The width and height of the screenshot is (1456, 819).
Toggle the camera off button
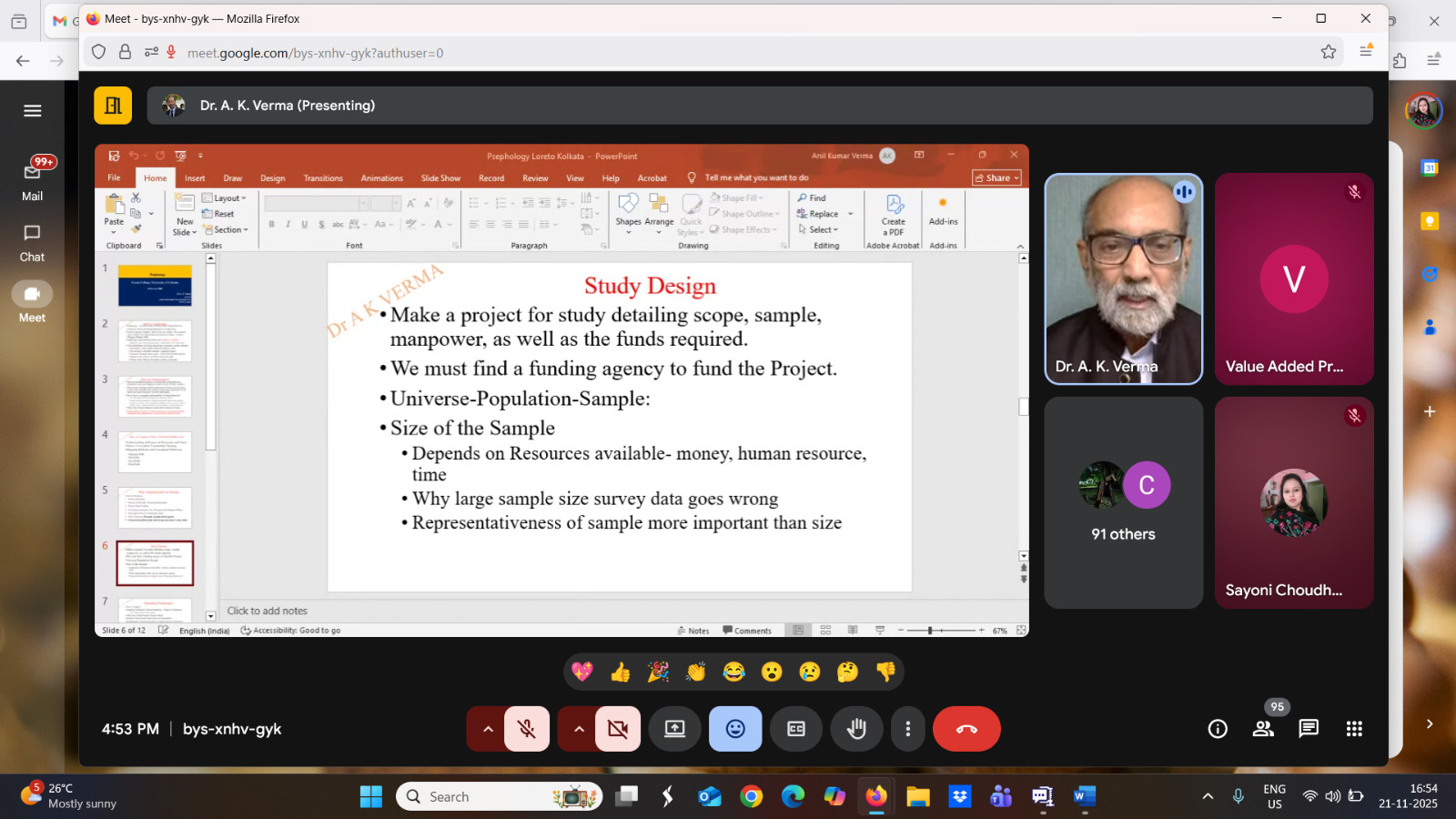pos(618,729)
